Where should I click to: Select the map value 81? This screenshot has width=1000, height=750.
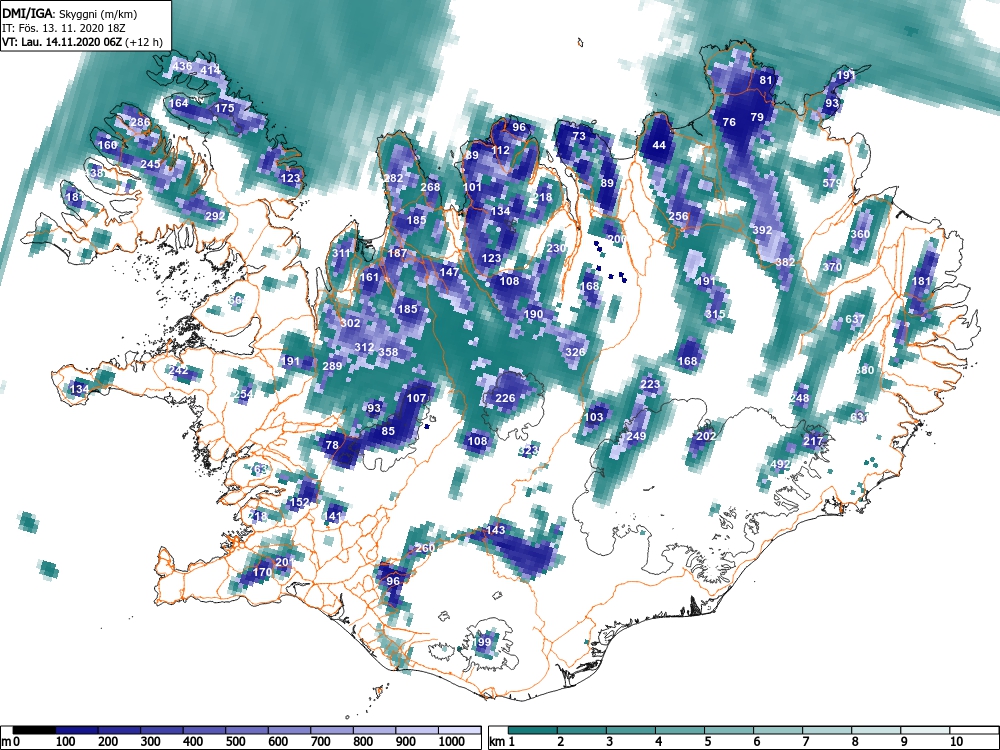pyautogui.click(x=766, y=80)
